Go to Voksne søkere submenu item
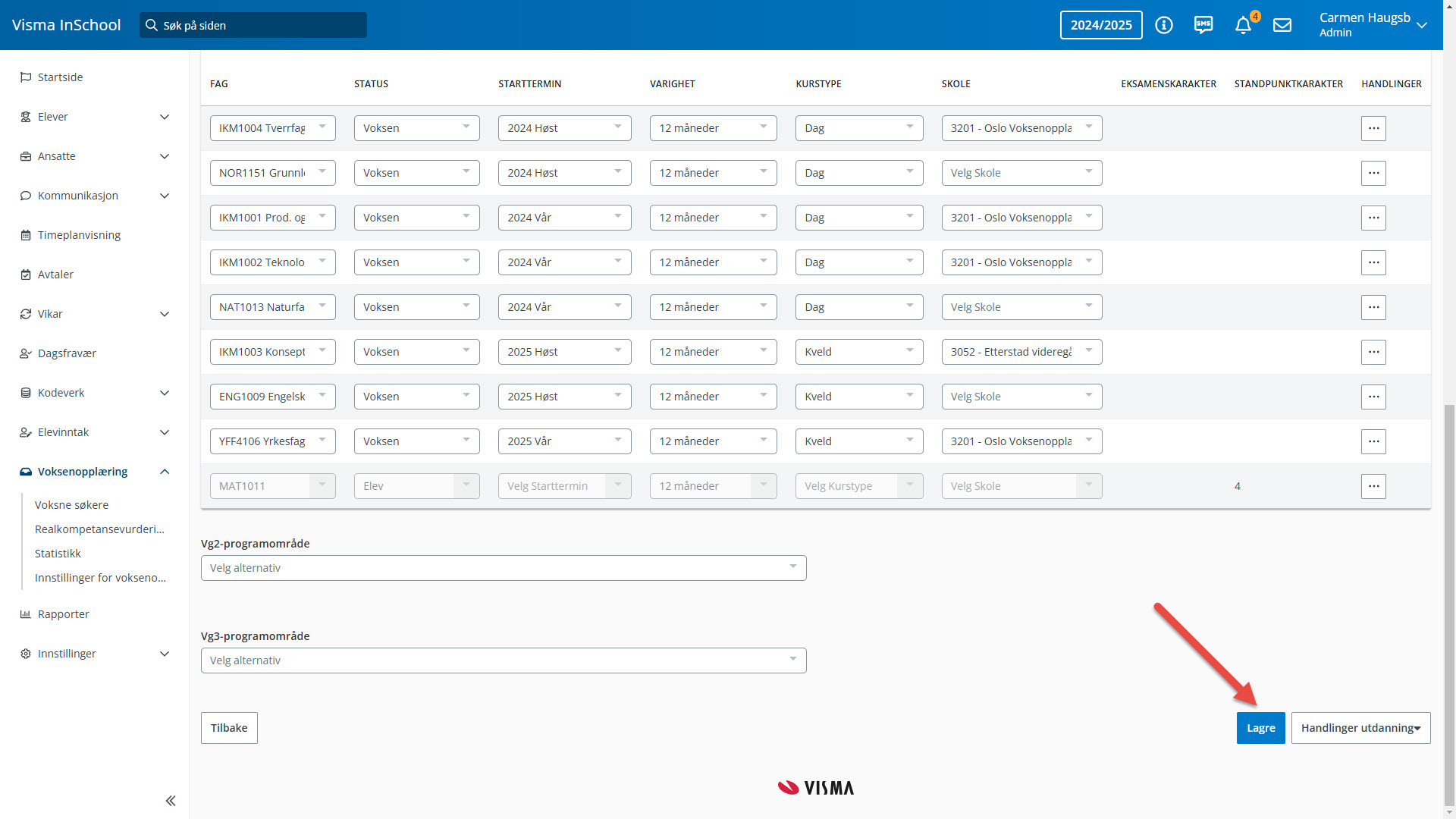This screenshot has width=1456, height=819. point(71,505)
